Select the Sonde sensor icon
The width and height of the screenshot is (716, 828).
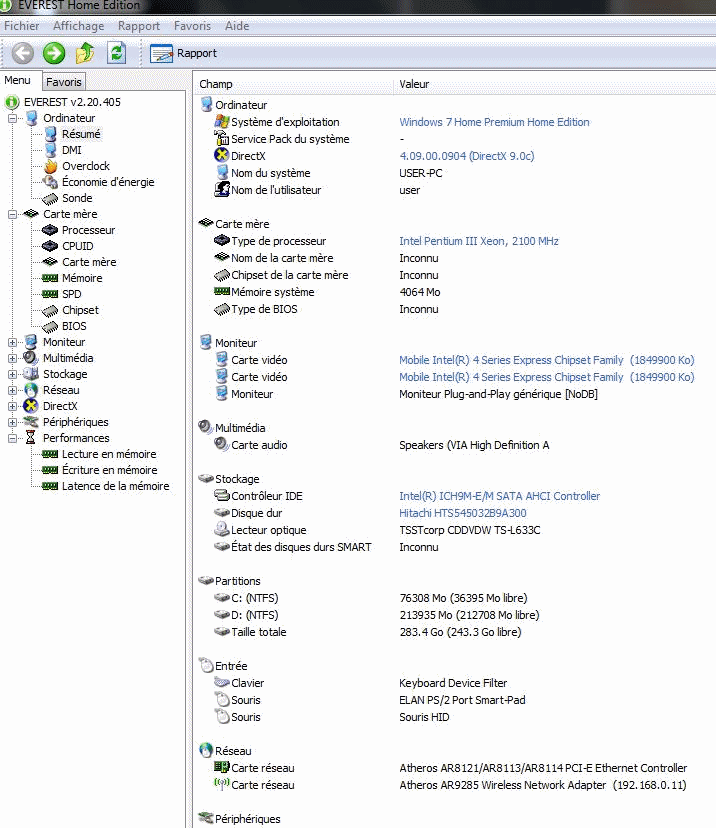50,199
